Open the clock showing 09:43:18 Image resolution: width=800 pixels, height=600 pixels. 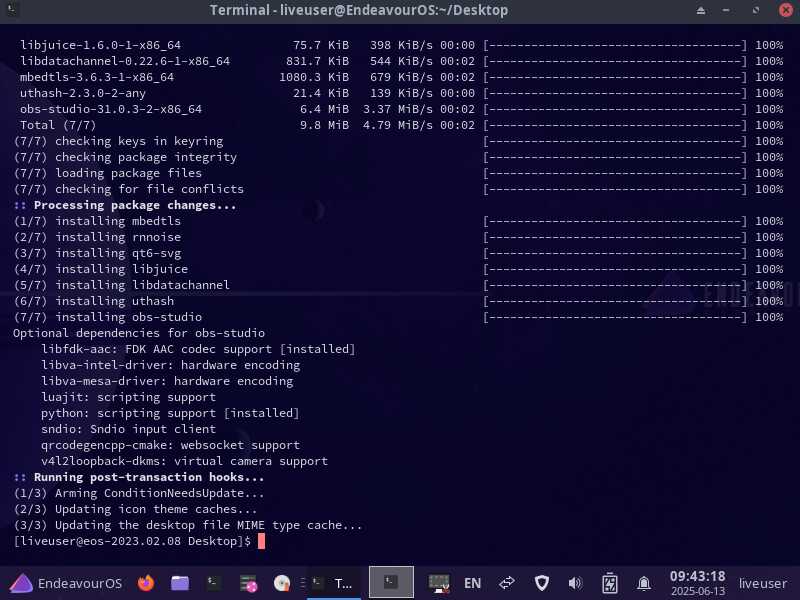click(x=697, y=583)
